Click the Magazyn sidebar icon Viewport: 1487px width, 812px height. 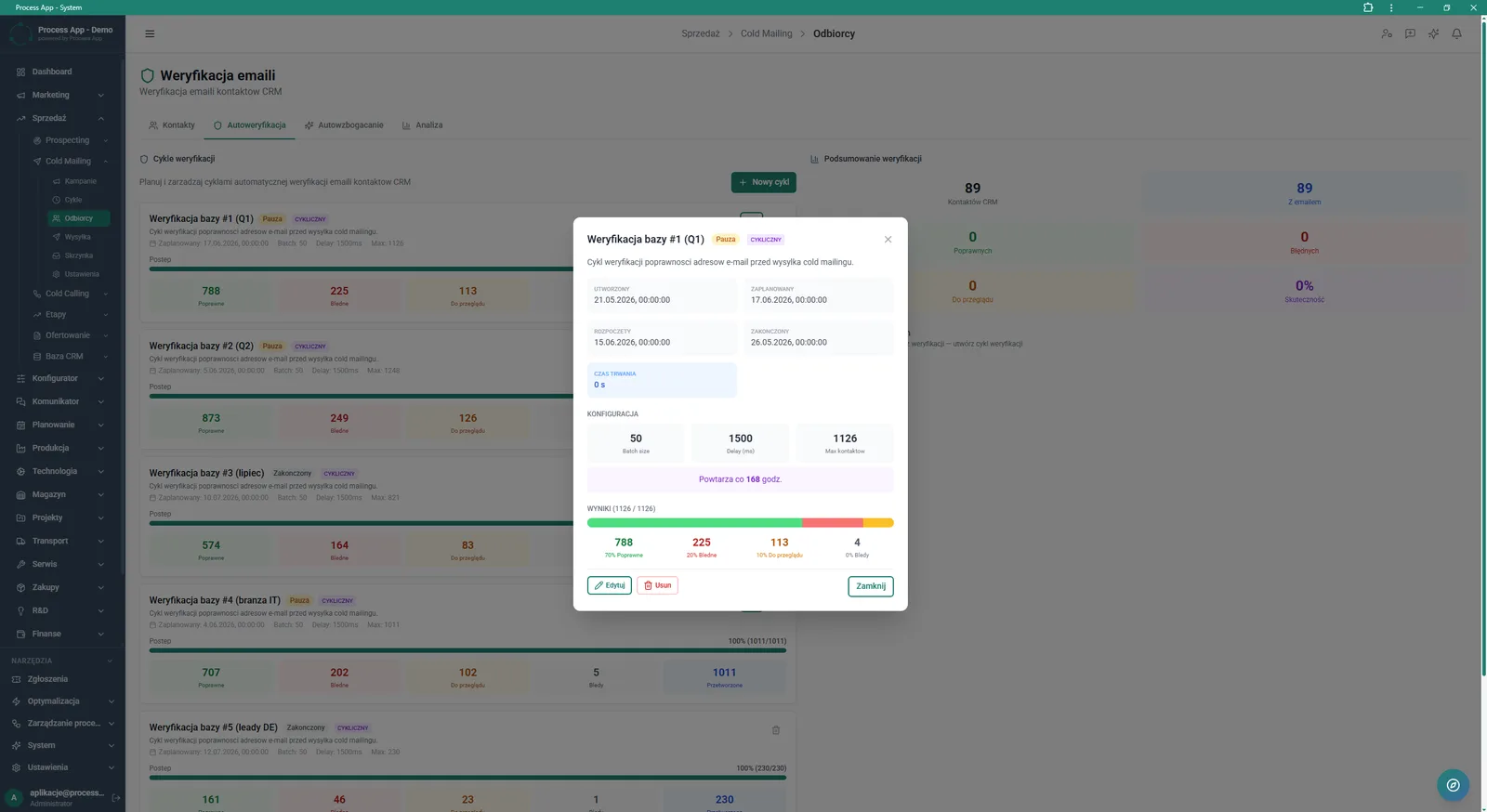20,494
